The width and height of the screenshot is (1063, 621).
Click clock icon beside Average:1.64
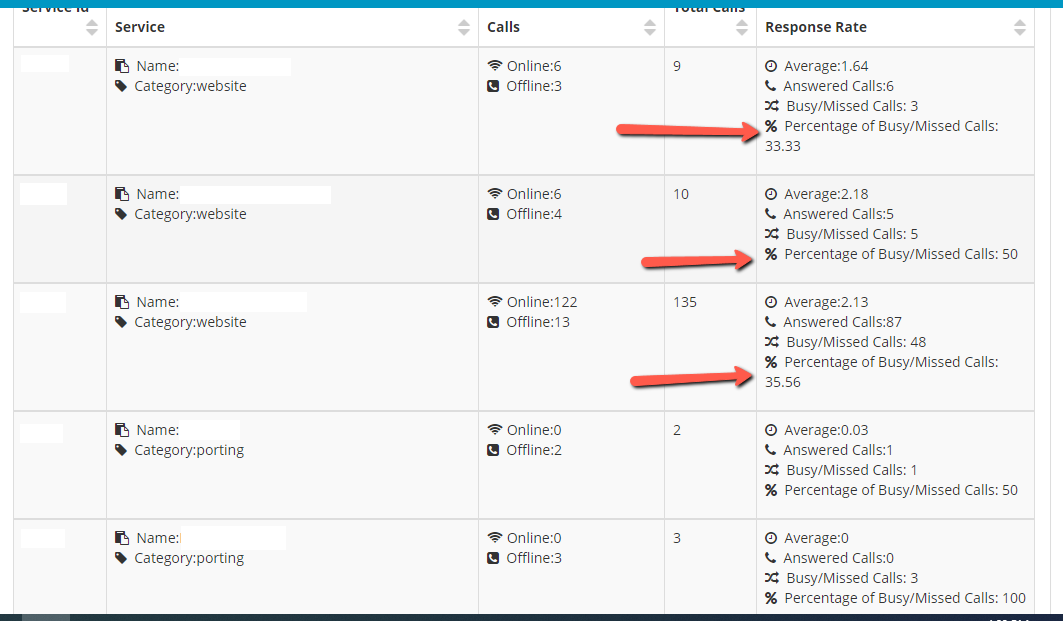coord(771,66)
